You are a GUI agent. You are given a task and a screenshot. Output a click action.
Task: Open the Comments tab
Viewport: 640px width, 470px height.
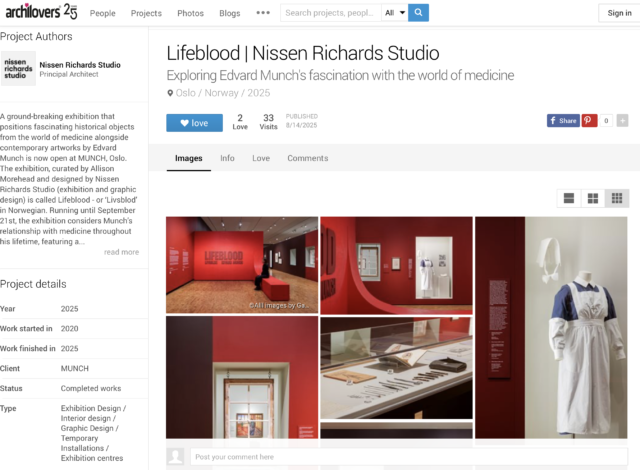tap(307, 158)
